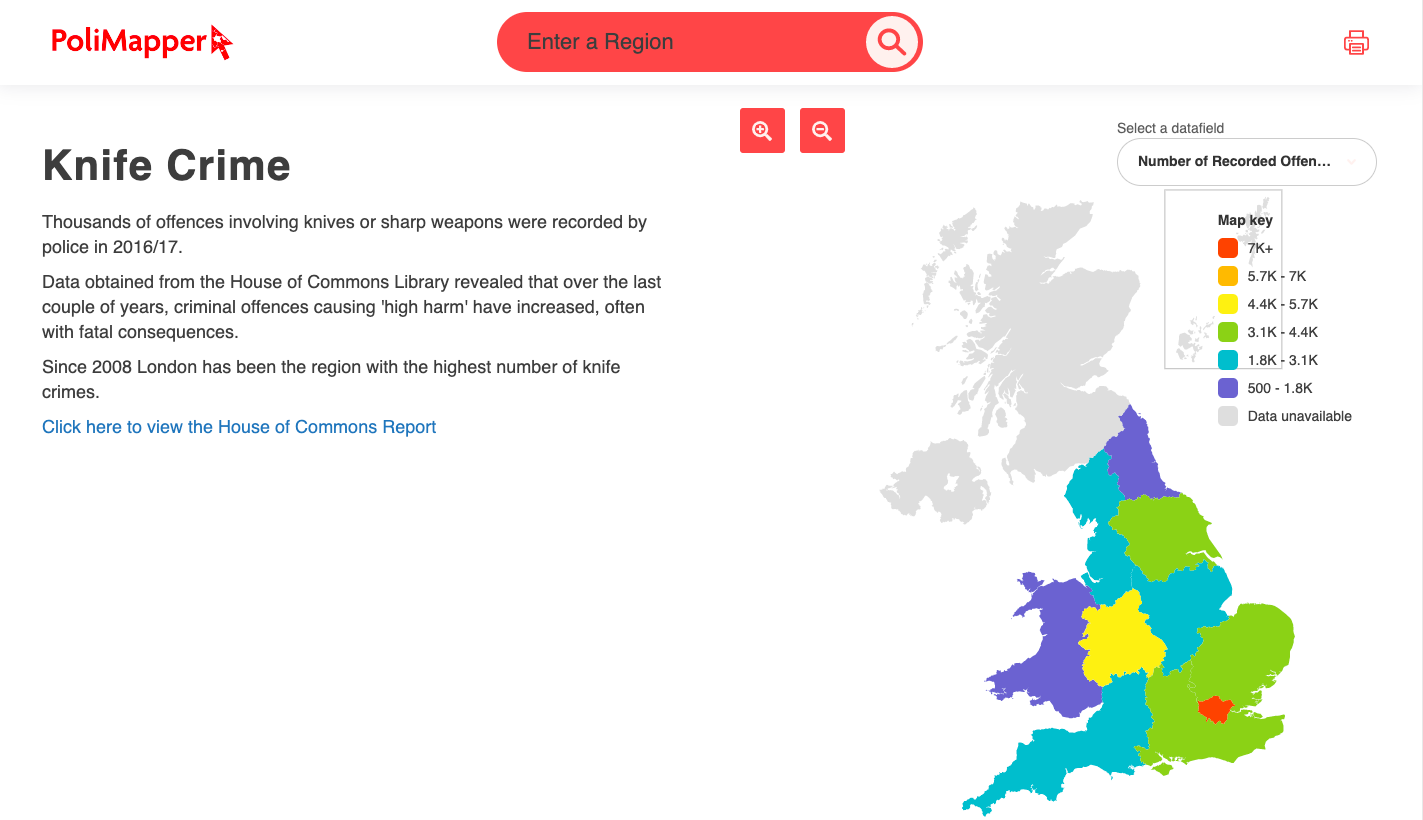Image resolution: width=1423 pixels, height=820 pixels.
Task: Click the grey Data unavailable key circle
Action: coord(1228,416)
